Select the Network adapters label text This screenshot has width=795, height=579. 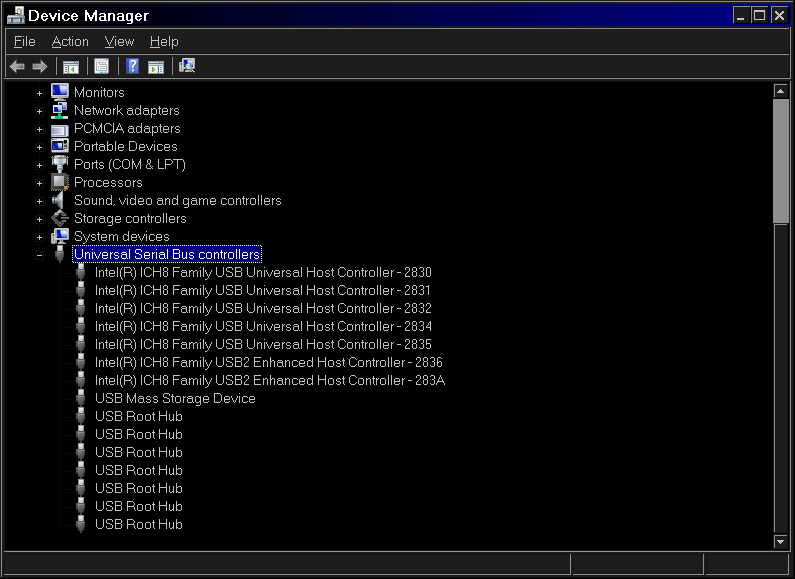pos(127,111)
